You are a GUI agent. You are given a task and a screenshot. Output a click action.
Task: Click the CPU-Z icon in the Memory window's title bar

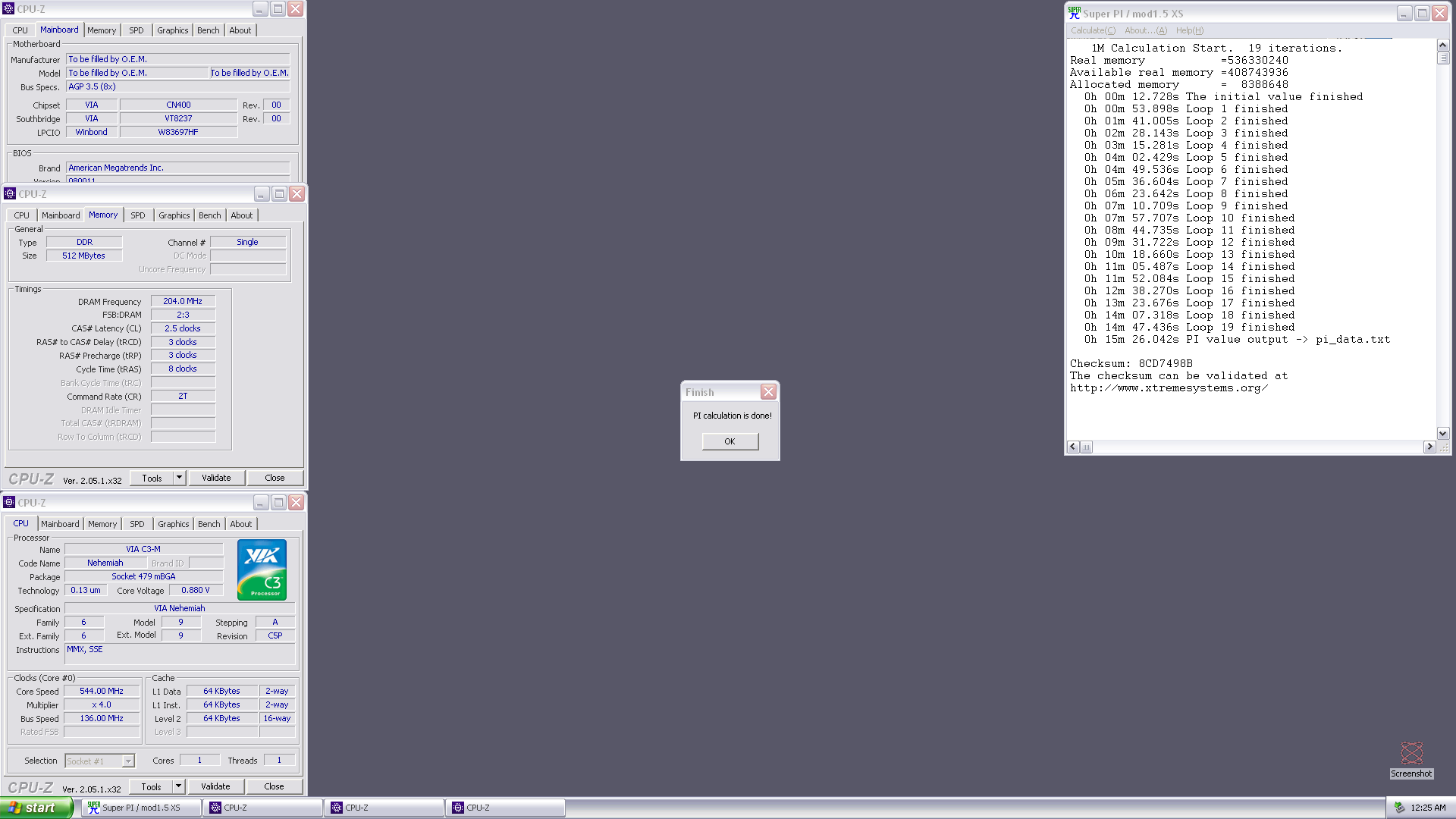click(x=10, y=193)
